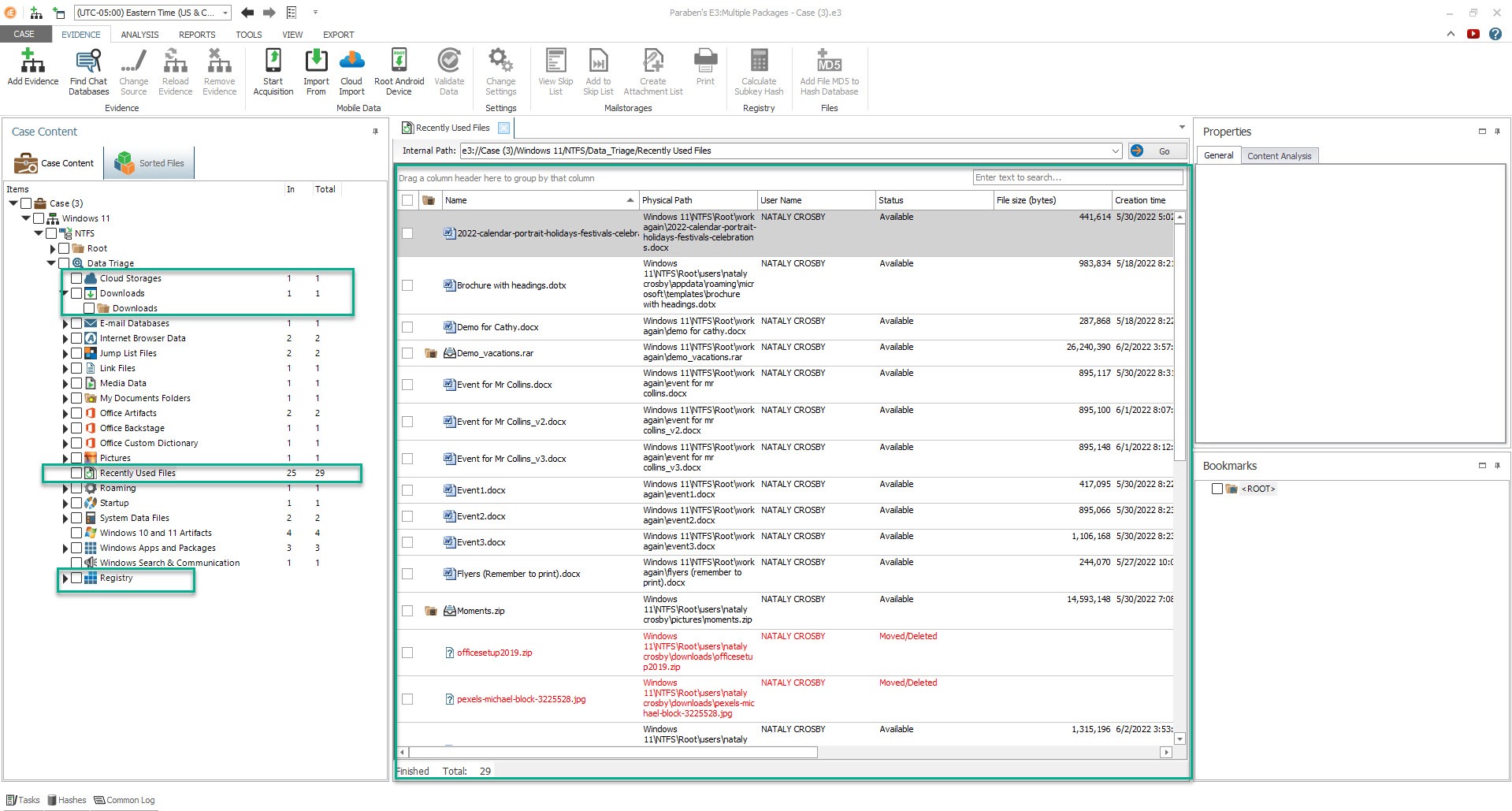This screenshot has height=811, width=1512.
Task: Expand the Internet Browser Data node
Action: coord(65,339)
